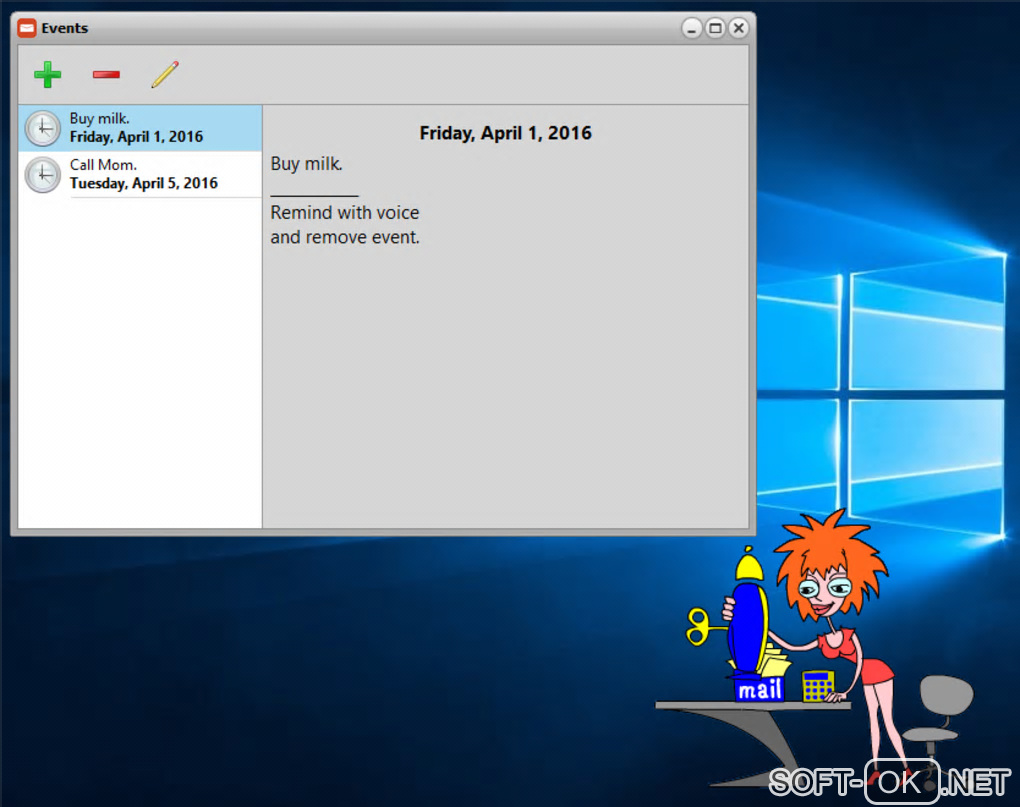Edit event using the pencil icon

[165, 74]
